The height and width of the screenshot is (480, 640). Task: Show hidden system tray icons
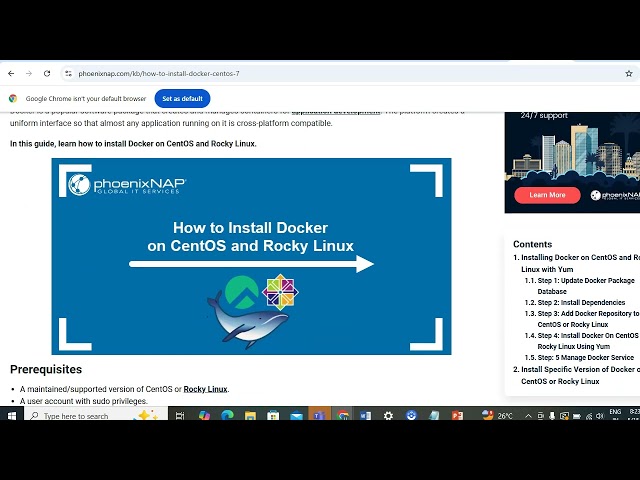[528, 416]
